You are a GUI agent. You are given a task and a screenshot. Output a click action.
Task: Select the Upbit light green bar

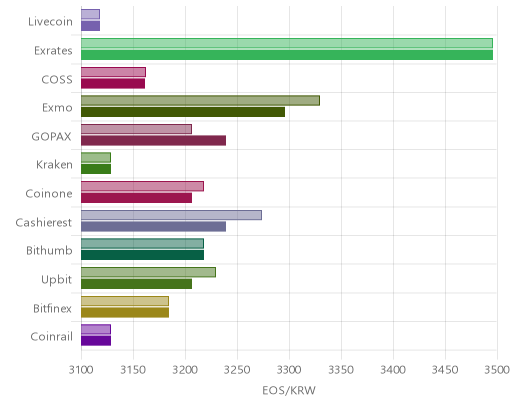(148, 272)
